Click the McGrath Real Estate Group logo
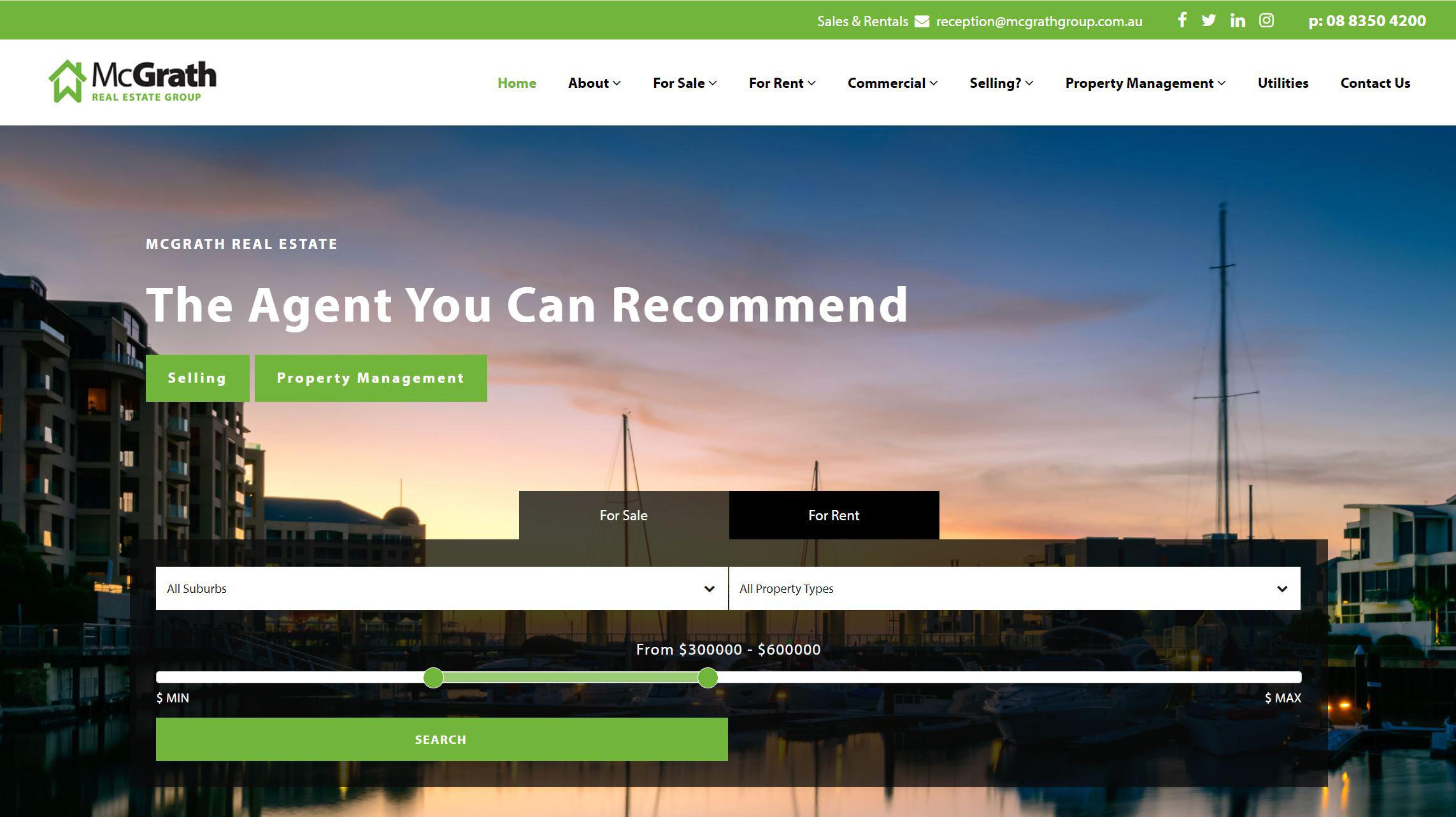The height and width of the screenshot is (817, 1456). coord(132,82)
